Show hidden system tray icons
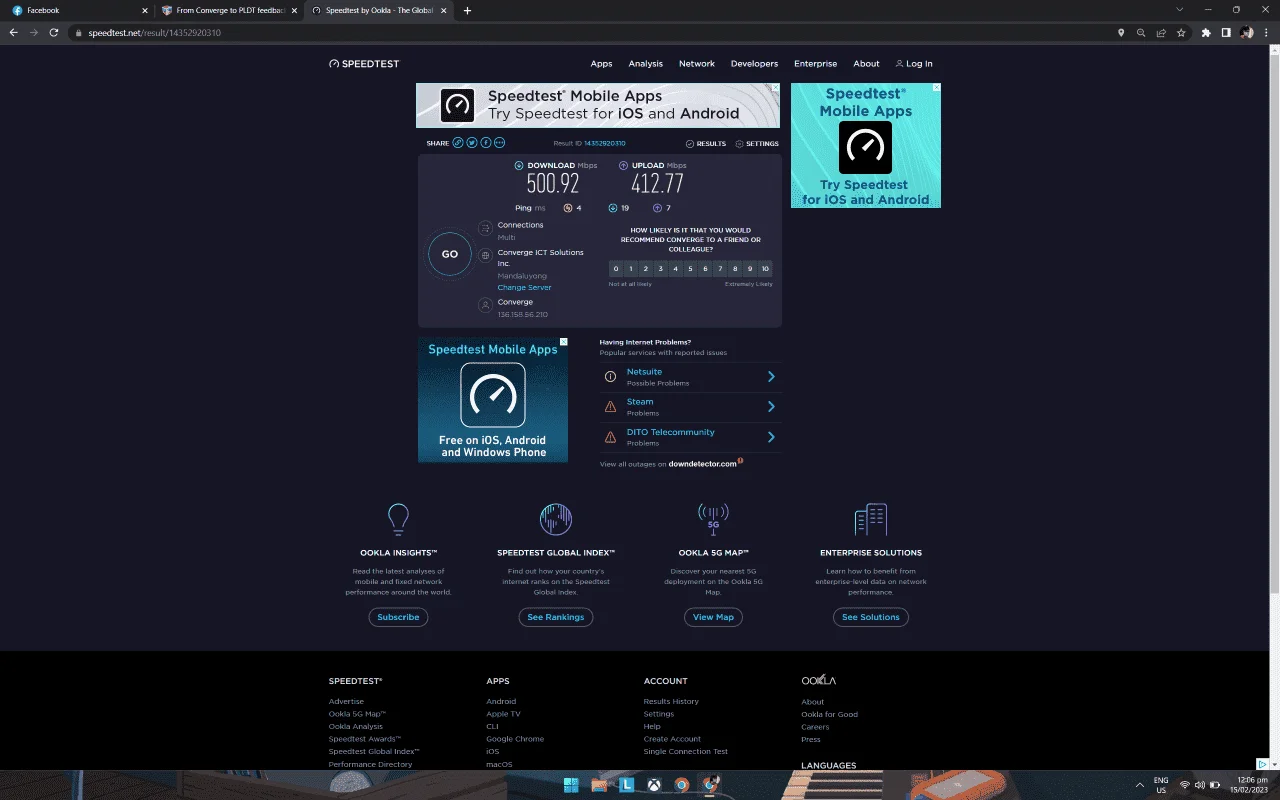The image size is (1280, 800). [x=1139, y=785]
